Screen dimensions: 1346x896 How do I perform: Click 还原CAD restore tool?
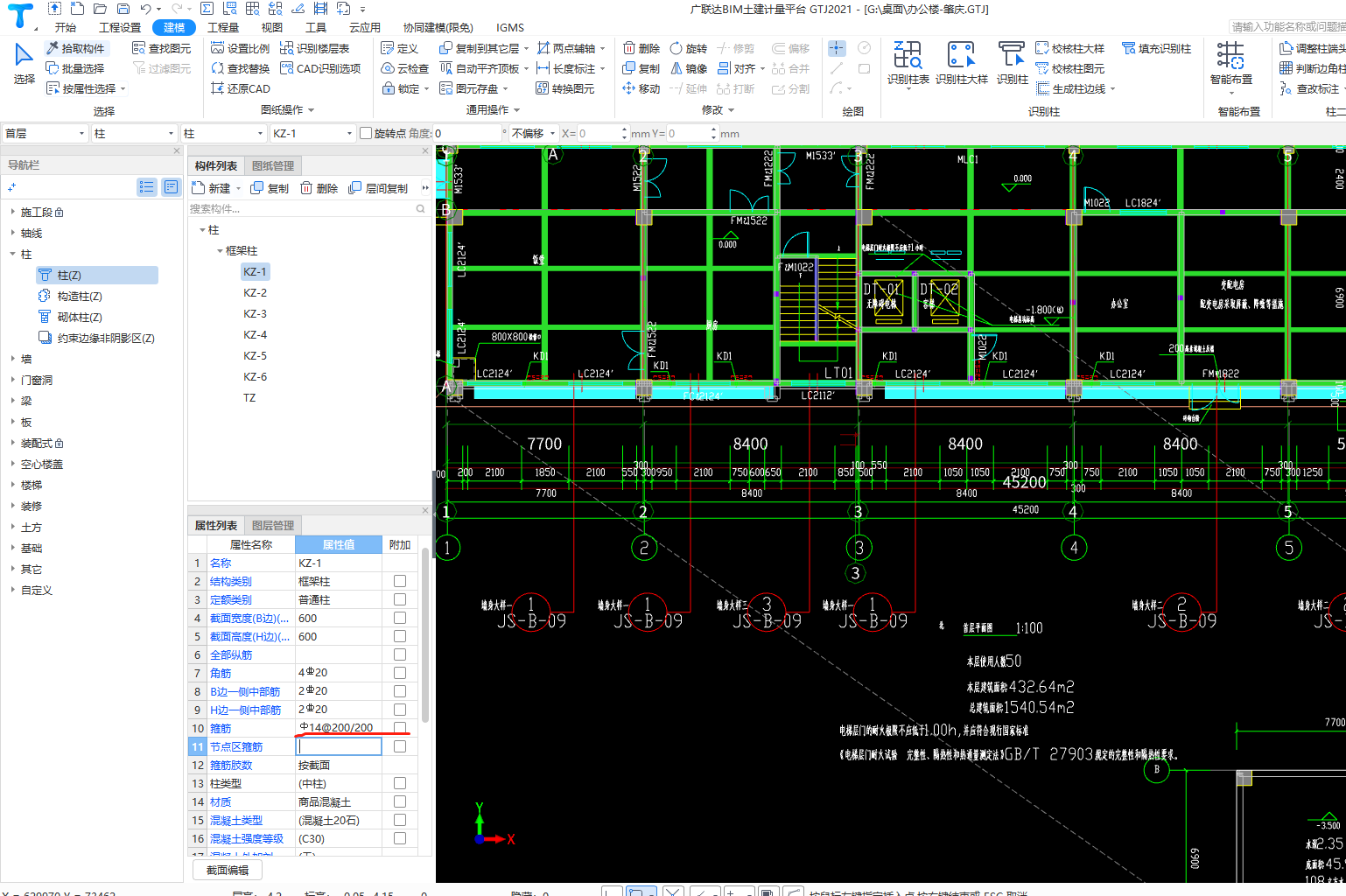(x=241, y=88)
